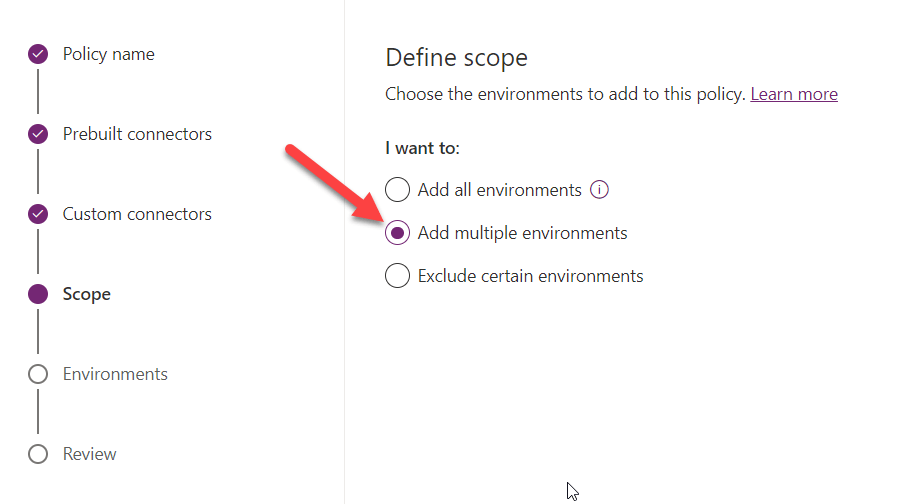
Task: Navigate to the Environments step label
Action: [115, 374]
